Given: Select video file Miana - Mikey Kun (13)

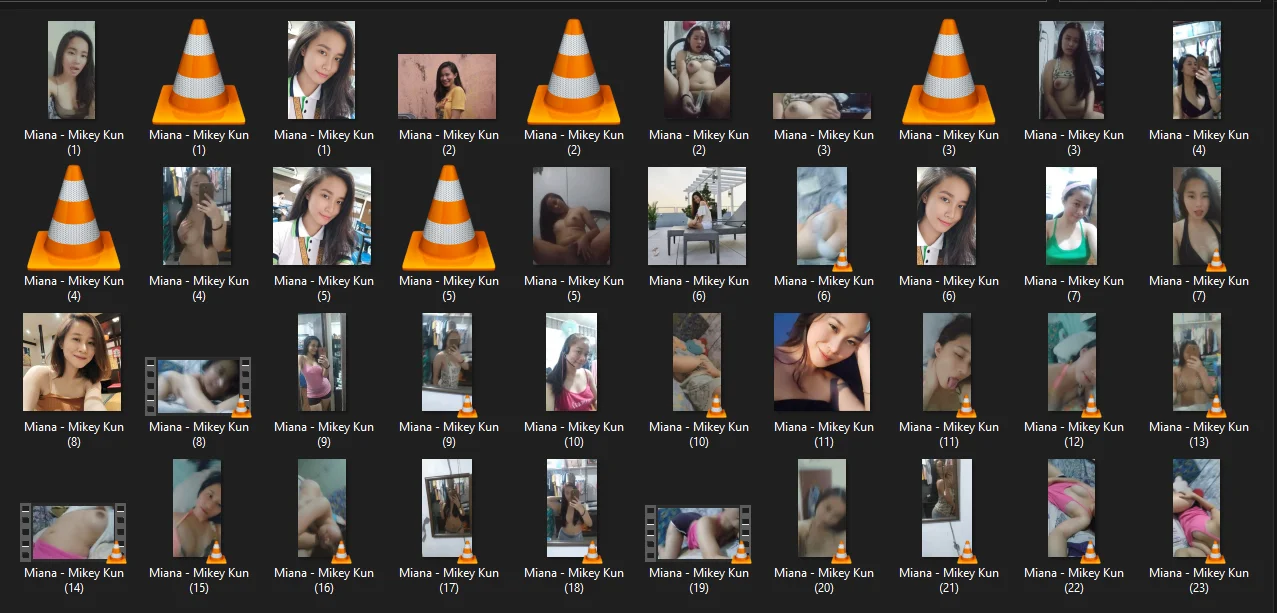Looking at the screenshot, I should 1199,364.
